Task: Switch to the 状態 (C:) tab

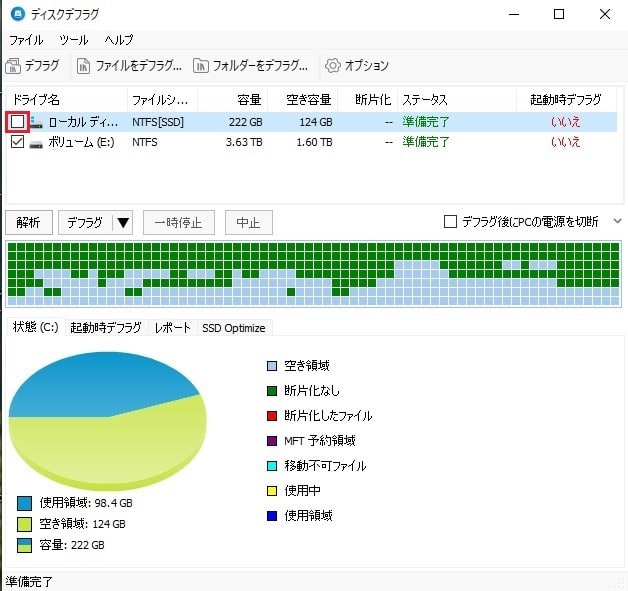Action: (36, 327)
